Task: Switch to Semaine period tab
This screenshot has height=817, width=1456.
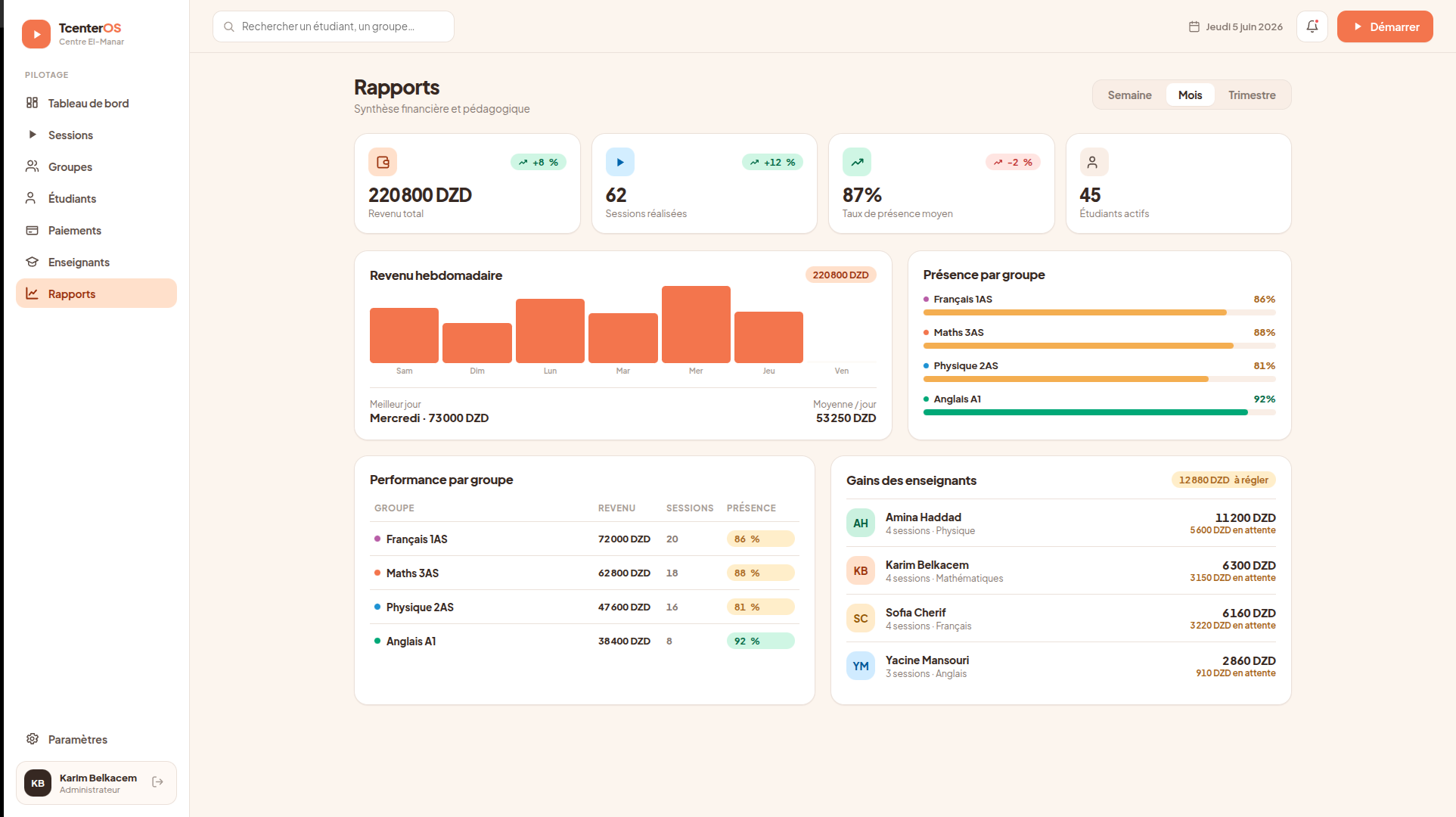Action: [x=1129, y=95]
